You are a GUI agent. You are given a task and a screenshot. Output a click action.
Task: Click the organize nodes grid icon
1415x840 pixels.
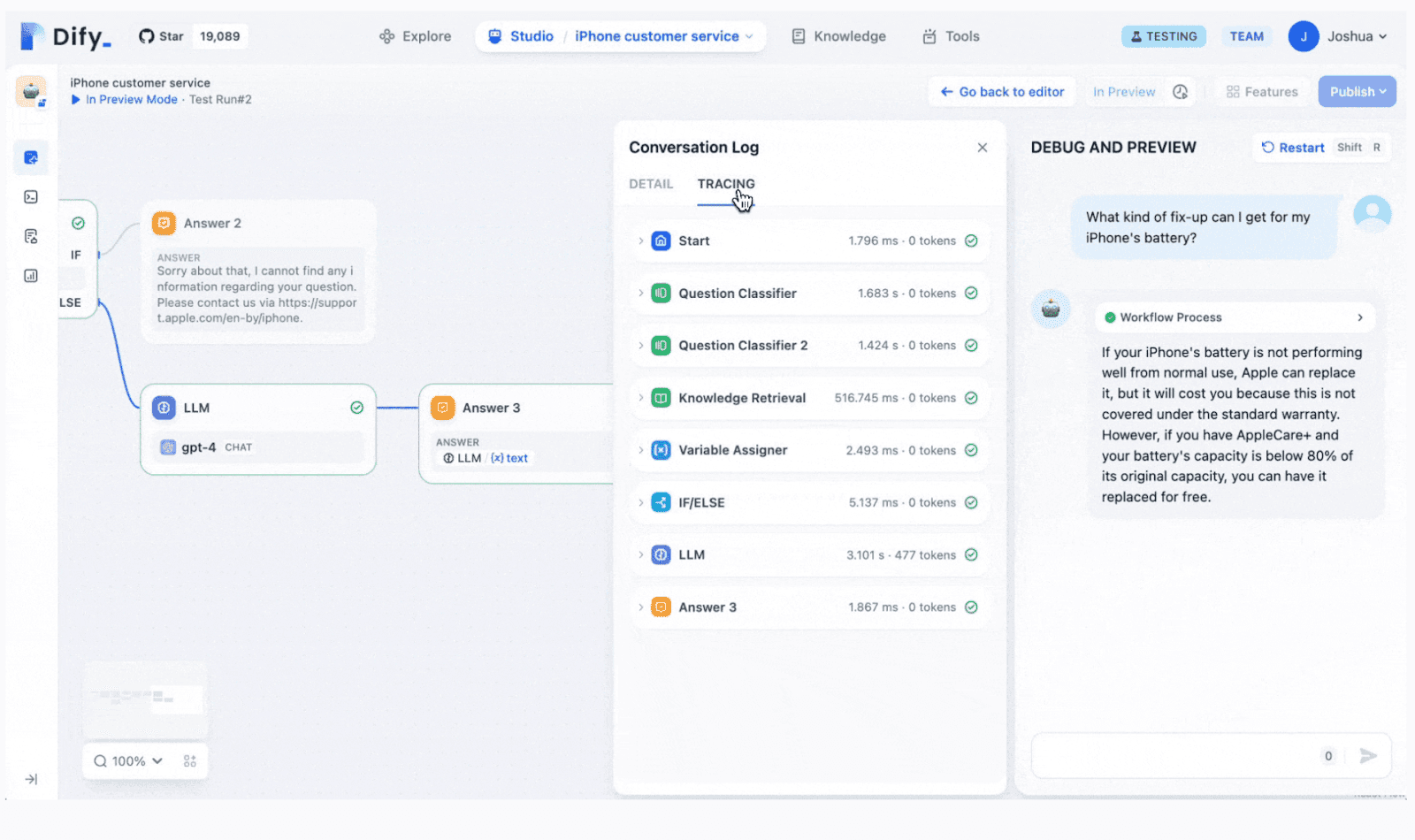pos(189,761)
